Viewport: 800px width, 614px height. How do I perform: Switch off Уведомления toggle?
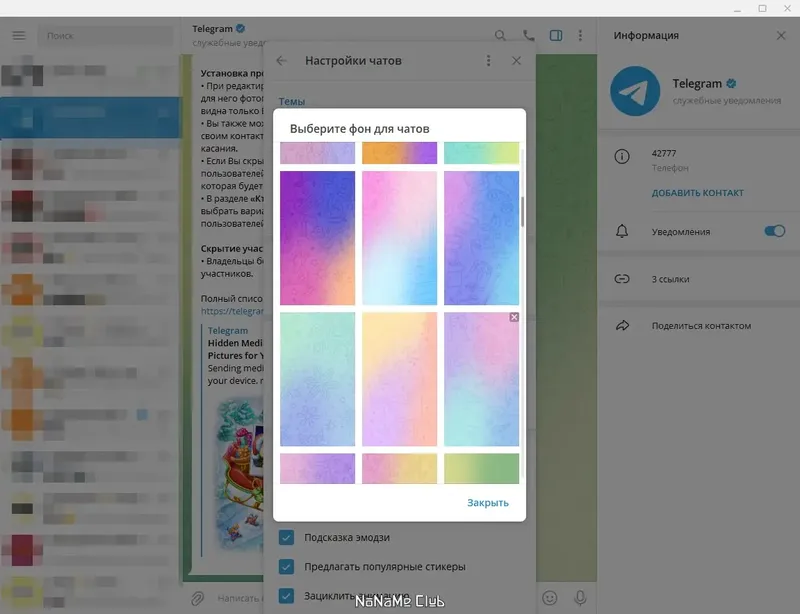774,231
